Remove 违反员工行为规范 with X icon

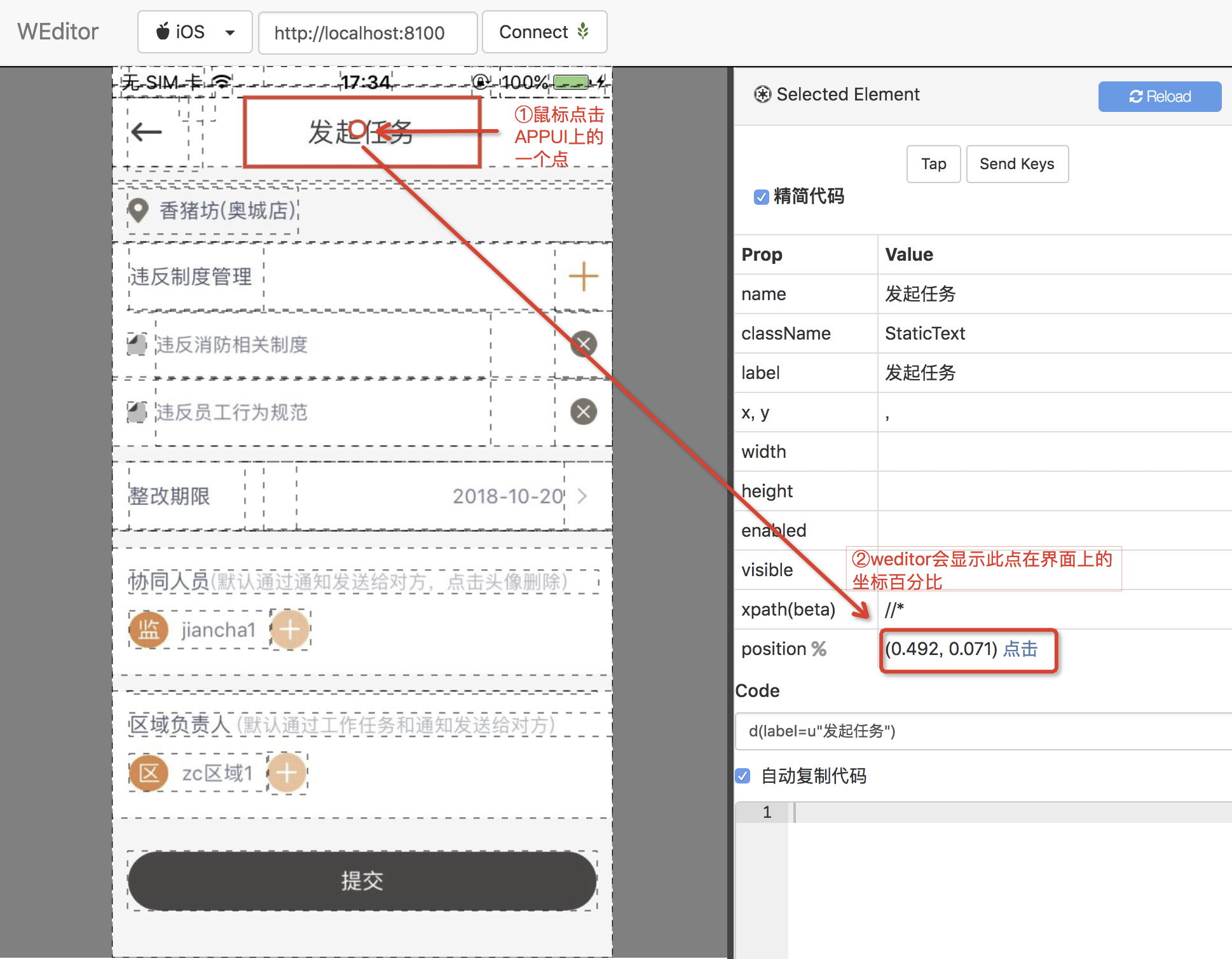(583, 411)
